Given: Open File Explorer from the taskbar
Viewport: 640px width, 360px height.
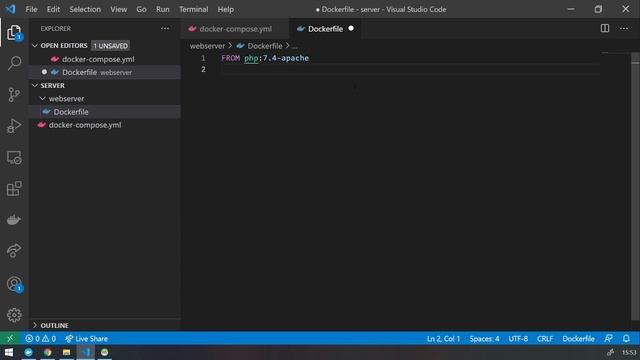Looking at the screenshot, I should point(67,352).
